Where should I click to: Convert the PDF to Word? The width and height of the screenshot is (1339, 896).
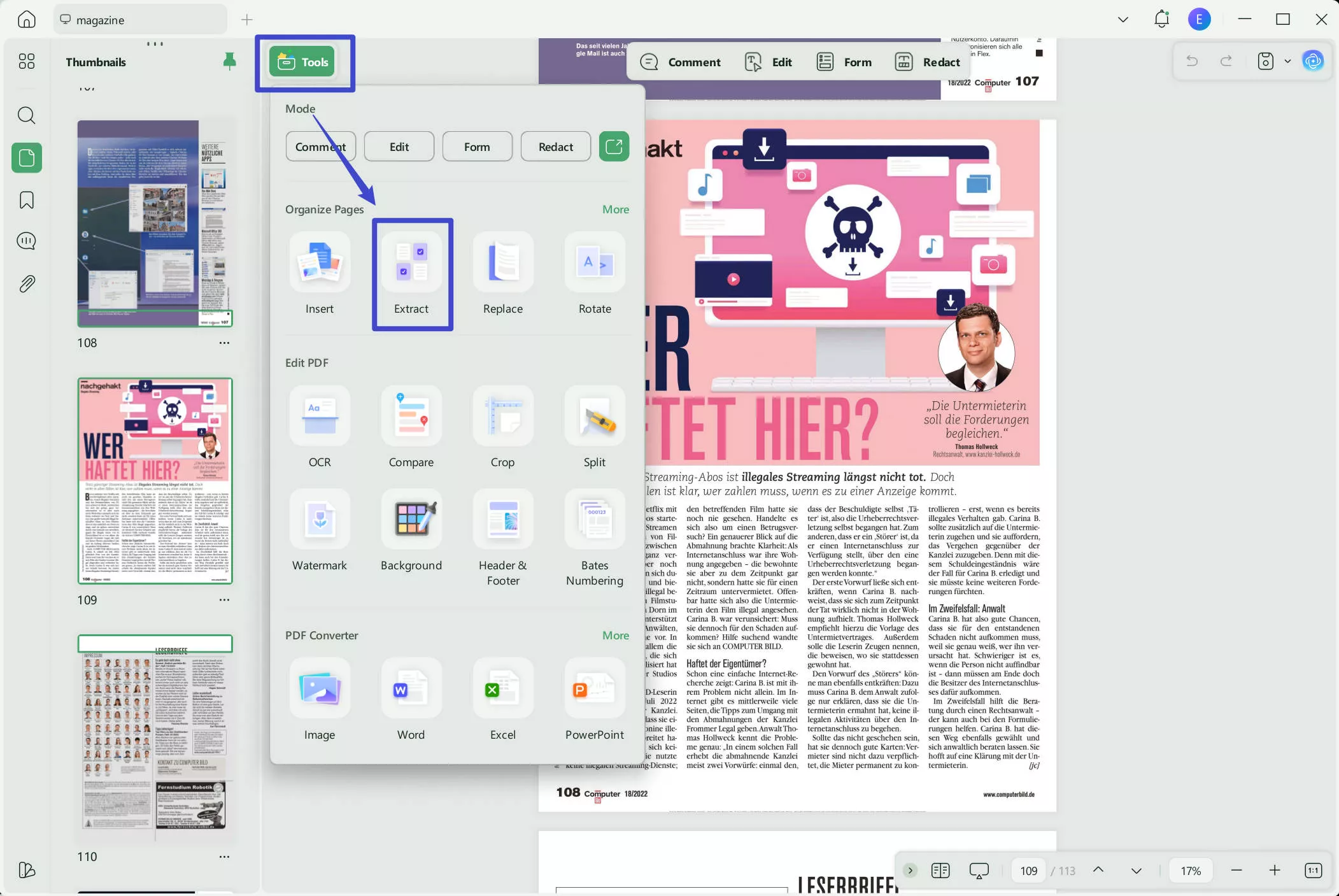click(411, 700)
